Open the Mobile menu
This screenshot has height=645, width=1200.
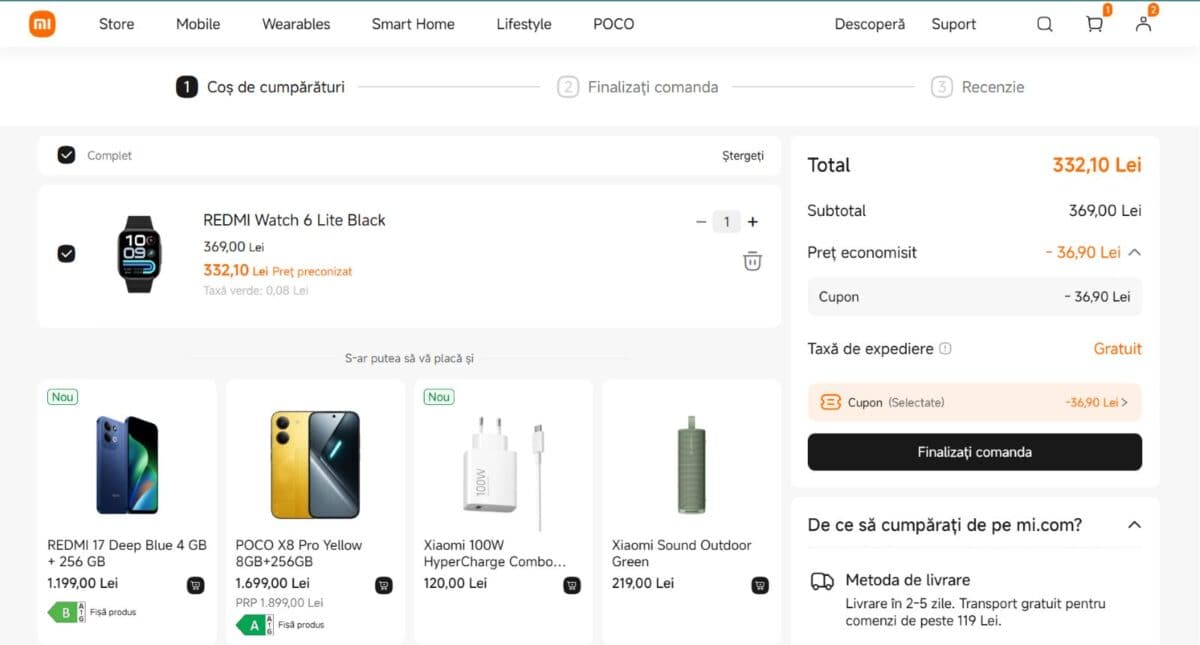(x=198, y=24)
